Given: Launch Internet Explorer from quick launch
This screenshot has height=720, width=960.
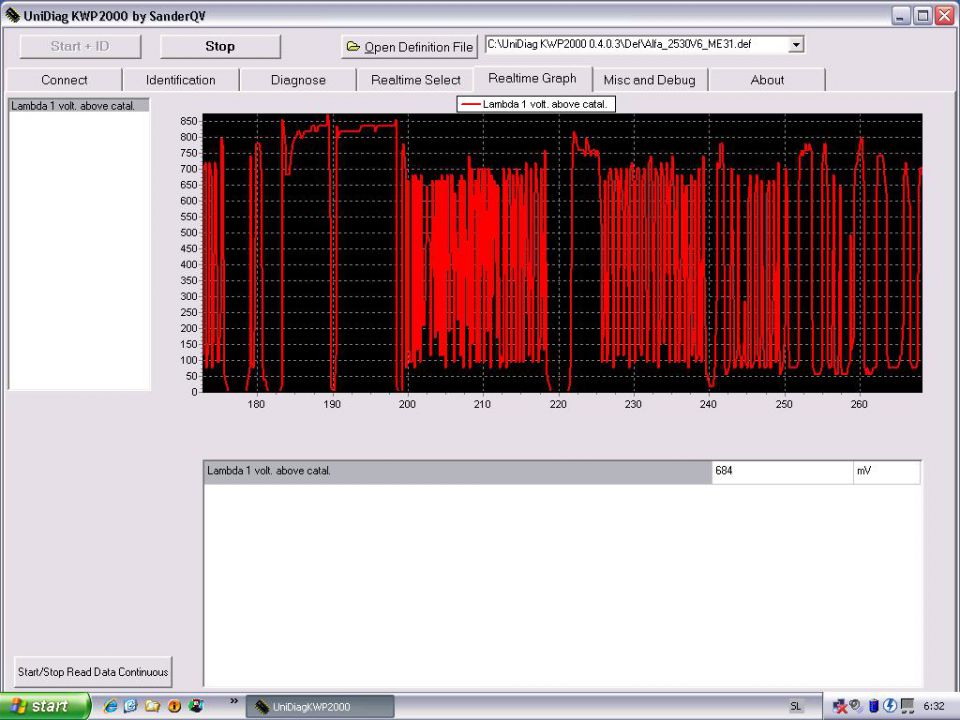Looking at the screenshot, I should pos(111,707).
